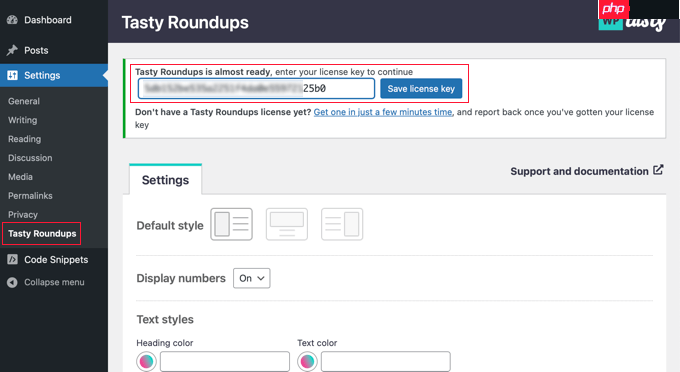Click the Posts pushpin icon
Screen dimensions: 680x372
point(12,50)
